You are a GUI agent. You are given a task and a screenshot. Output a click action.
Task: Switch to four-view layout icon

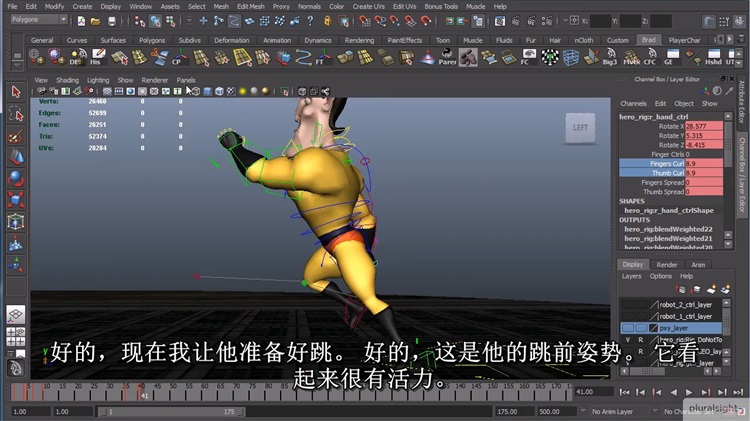click(16, 337)
